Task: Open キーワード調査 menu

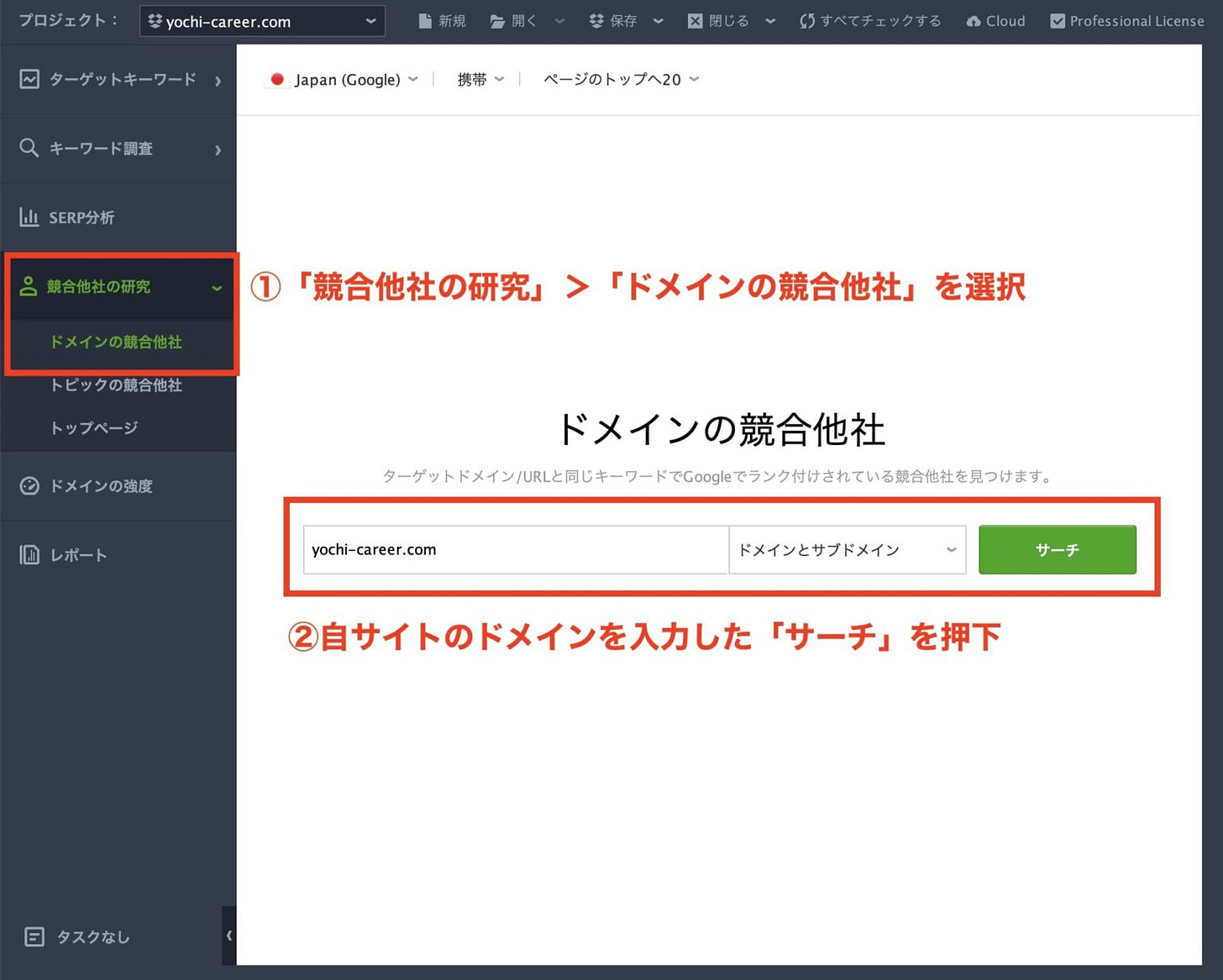Action: pos(118,149)
